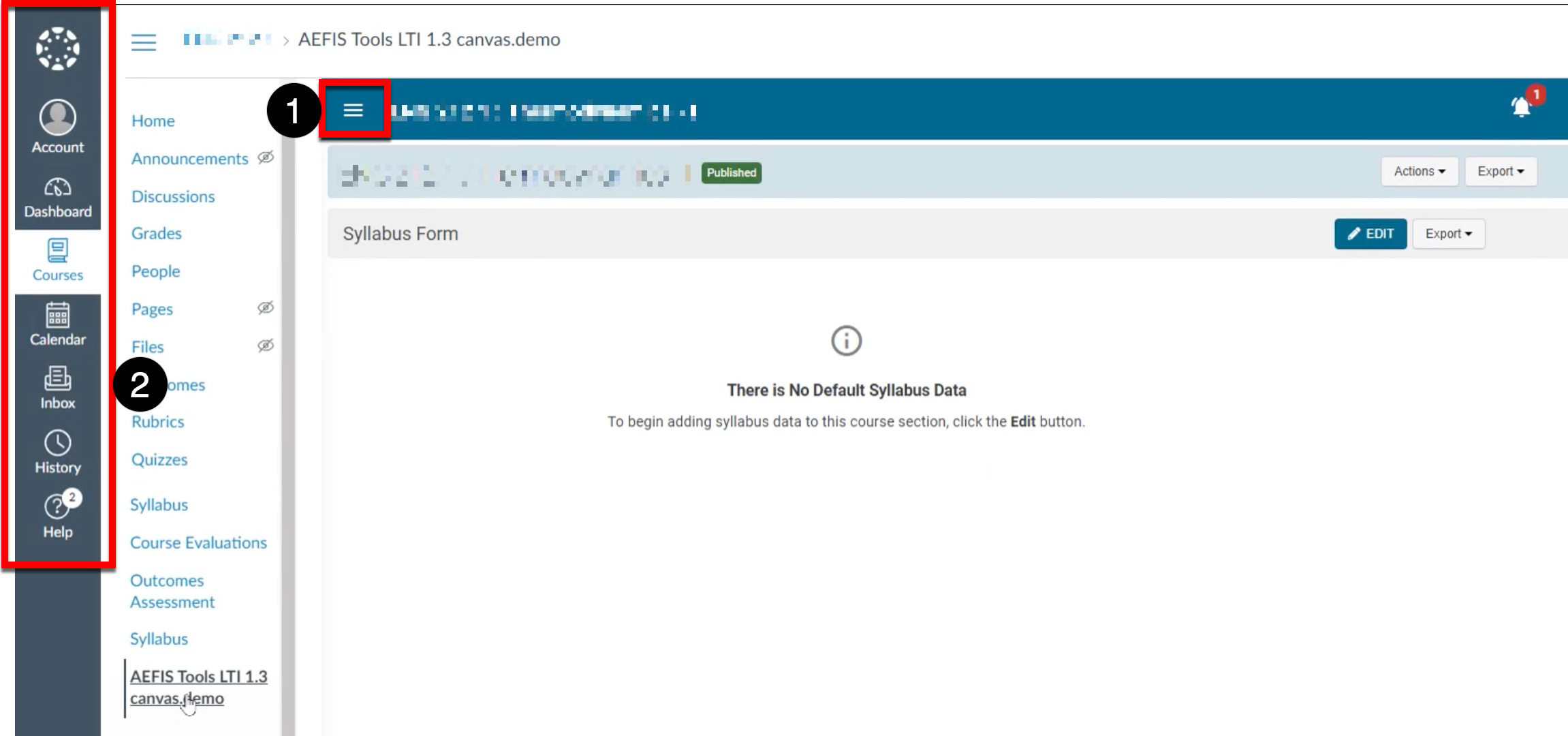This screenshot has width=1568, height=736.
Task: Click the hidden-eye icon beside Files
Action: pos(266,346)
